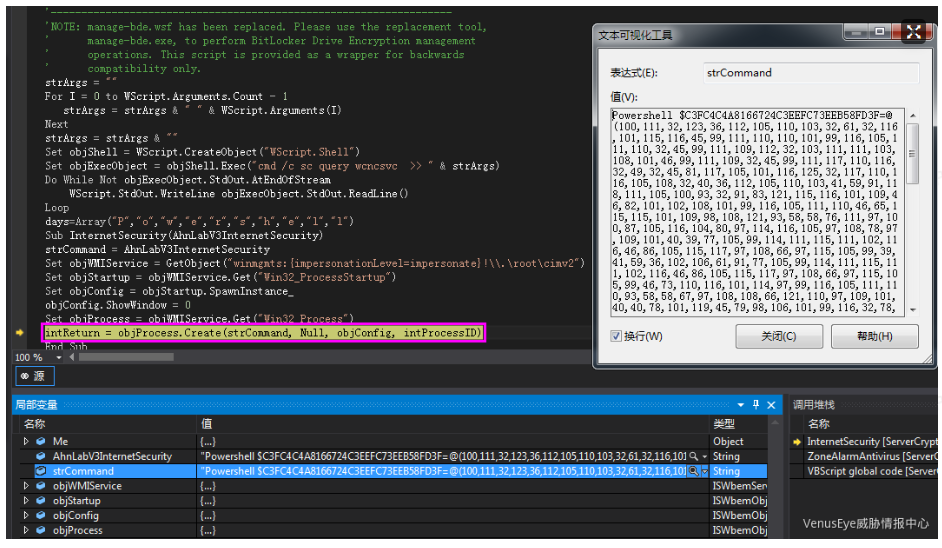Open visualizer dropdown arrow in AhnLabV3InternetSecurity row
Image resolution: width=942 pixels, height=548 pixels.
pos(704,457)
